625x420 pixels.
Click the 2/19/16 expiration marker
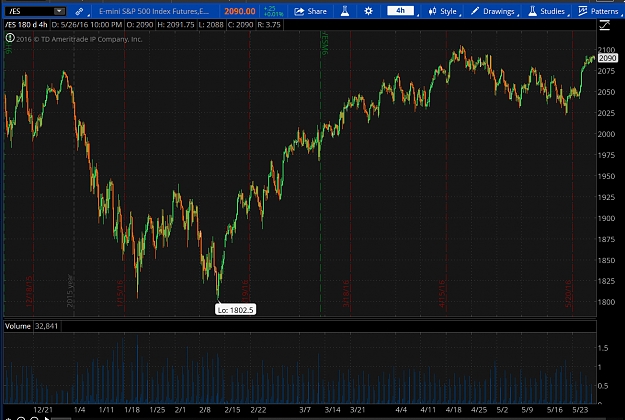(245, 293)
